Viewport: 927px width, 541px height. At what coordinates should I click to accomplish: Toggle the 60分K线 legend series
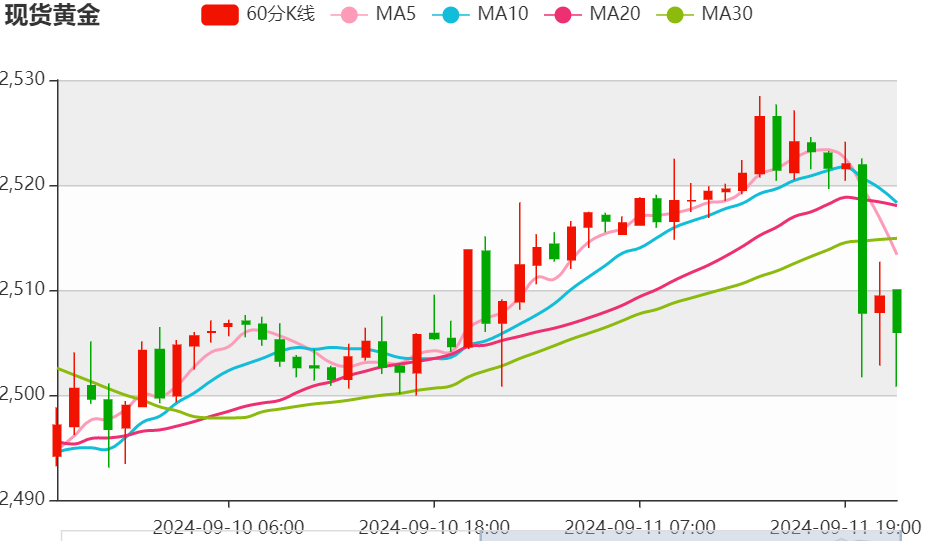point(258,14)
